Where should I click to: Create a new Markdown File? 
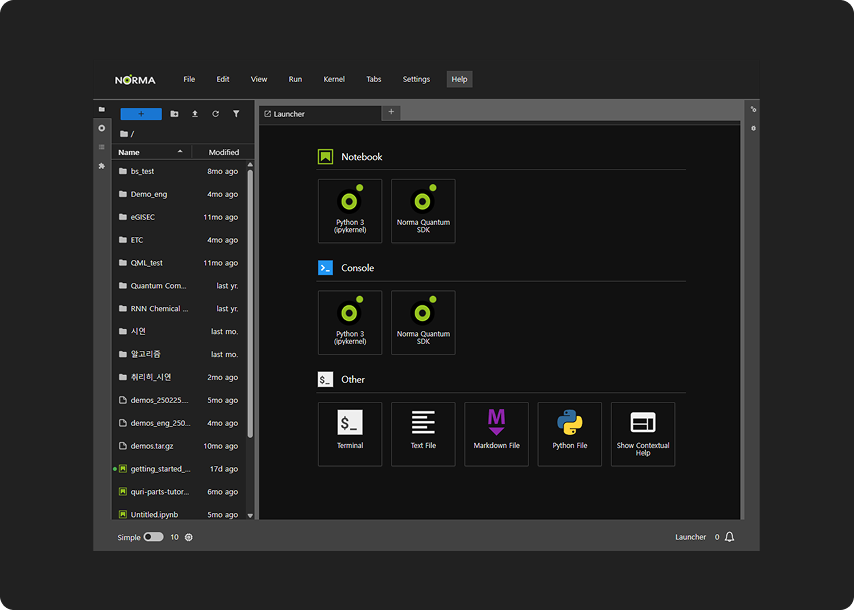(496, 434)
